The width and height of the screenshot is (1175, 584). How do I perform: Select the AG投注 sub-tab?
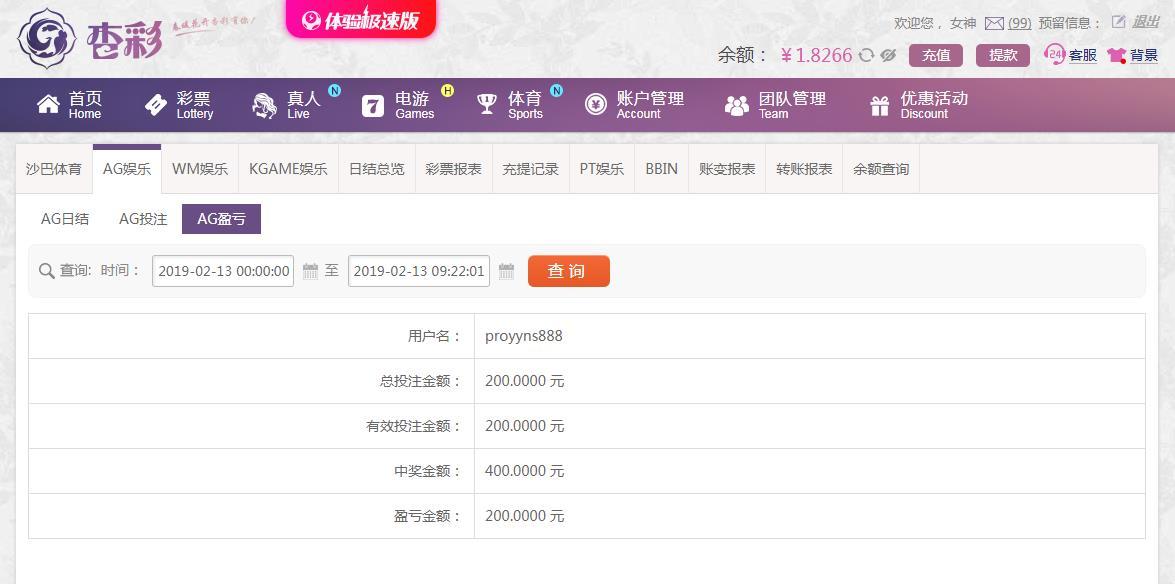pos(143,219)
